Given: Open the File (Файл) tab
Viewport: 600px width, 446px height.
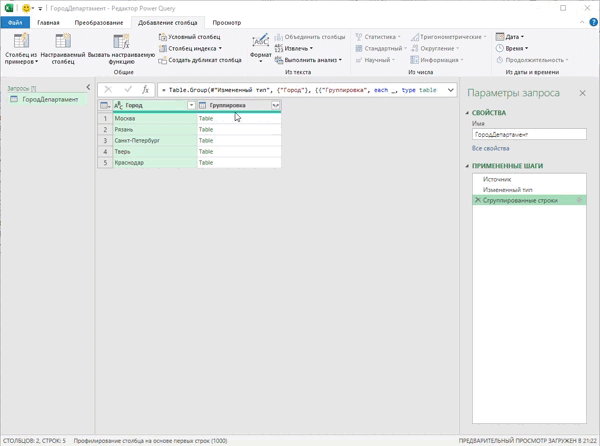Looking at the screenshot, I should [15, 23].
